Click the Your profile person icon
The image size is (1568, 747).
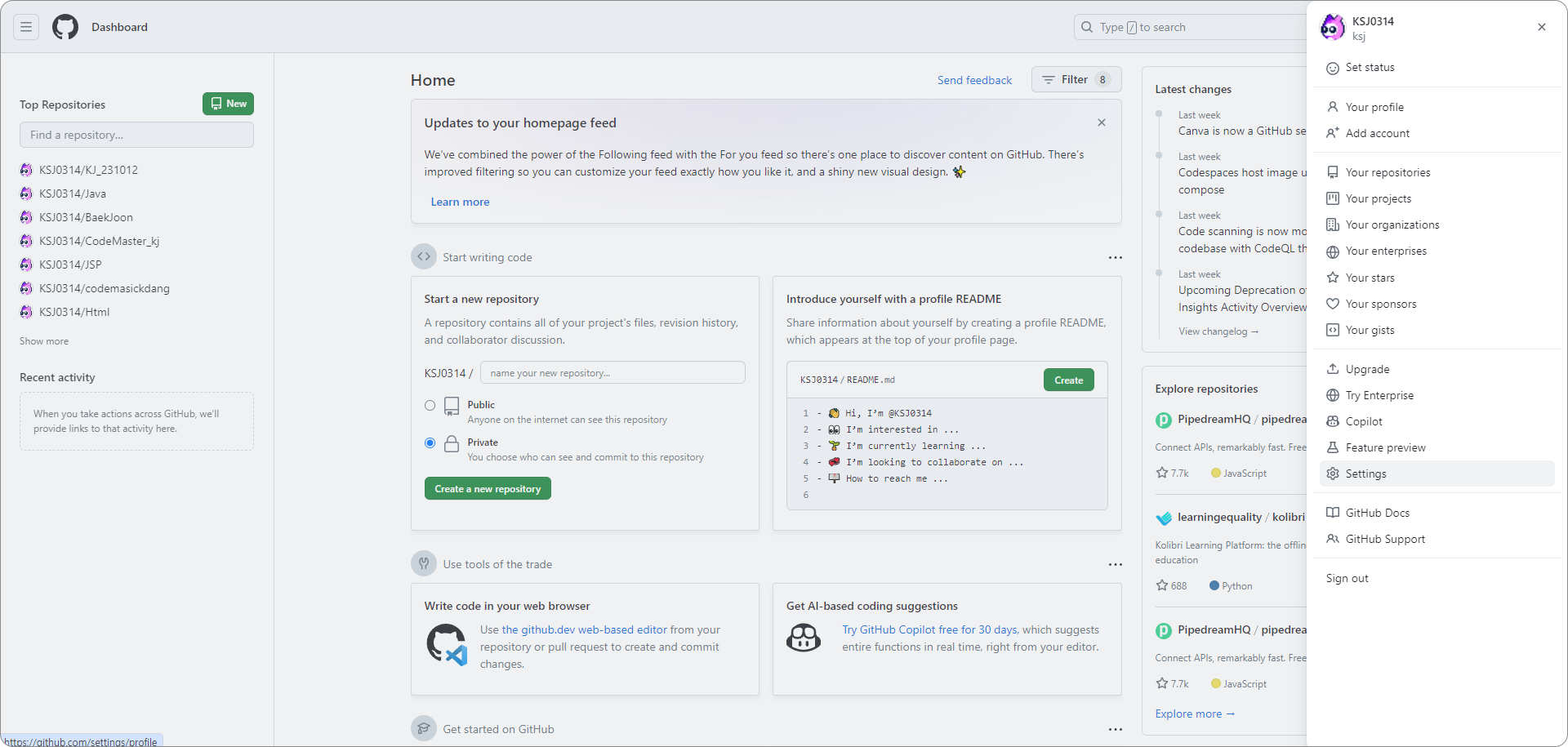point(1333,107)
